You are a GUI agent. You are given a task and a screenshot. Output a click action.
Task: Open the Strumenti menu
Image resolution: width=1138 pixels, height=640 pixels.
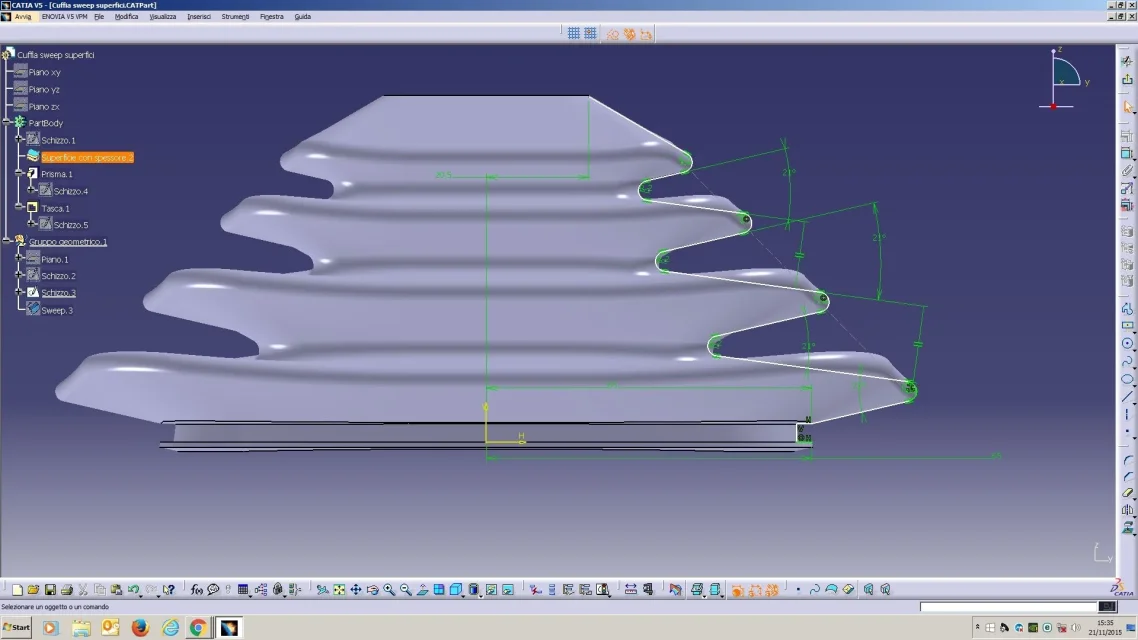[235, 17]
